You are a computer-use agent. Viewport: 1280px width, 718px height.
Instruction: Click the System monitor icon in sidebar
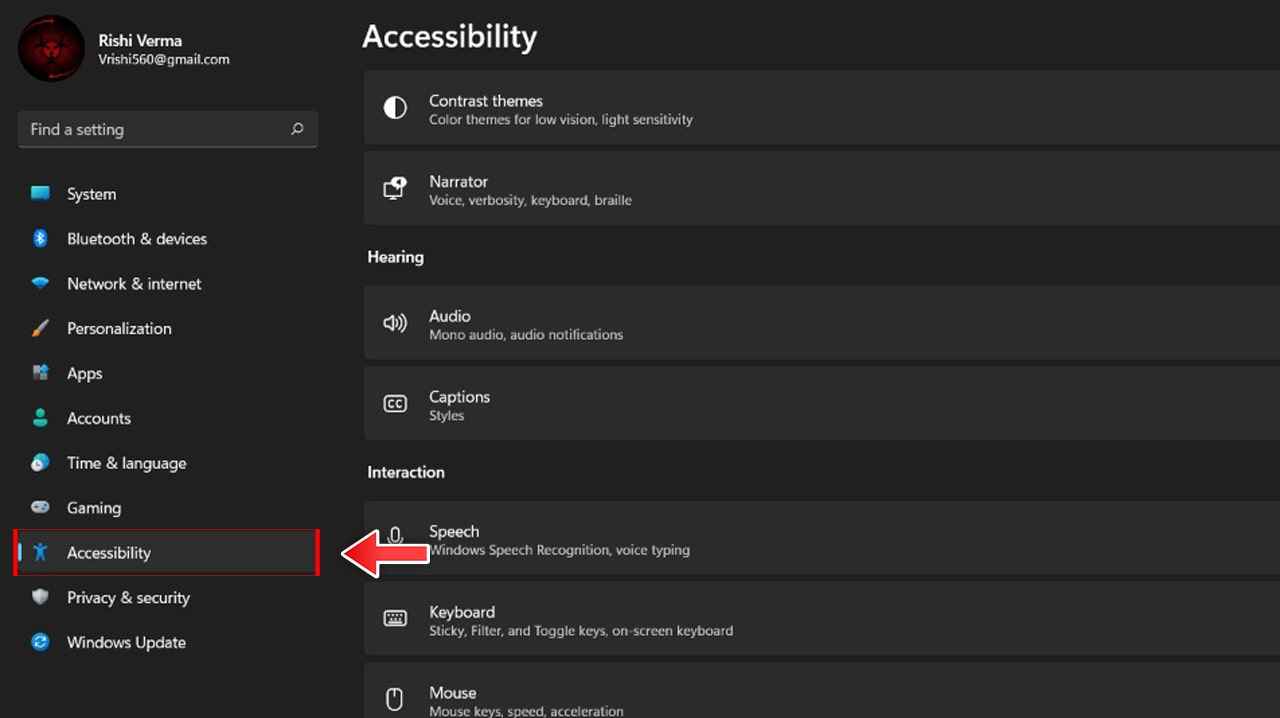[40, 194]
